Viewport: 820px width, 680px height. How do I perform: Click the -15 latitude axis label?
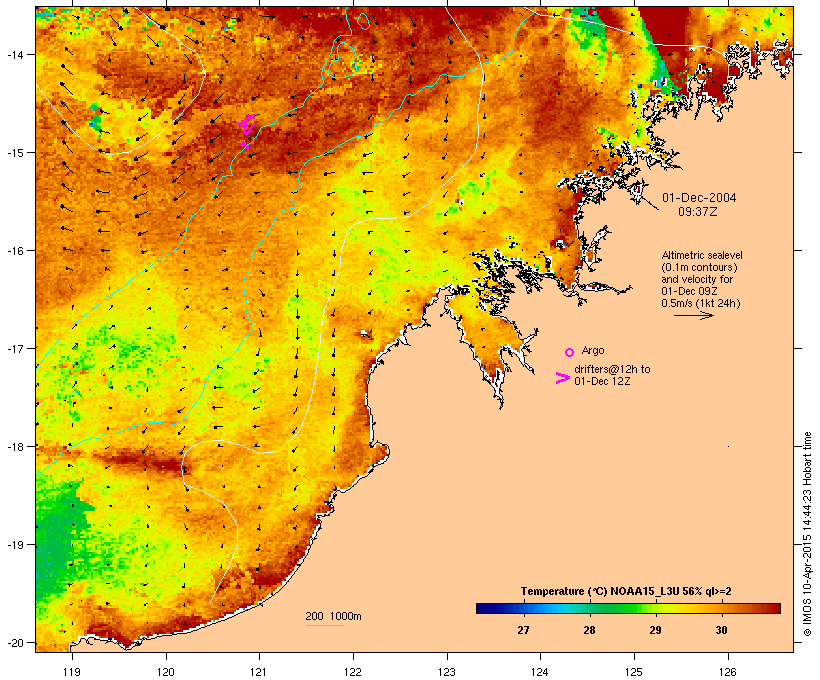pos(14,152)
